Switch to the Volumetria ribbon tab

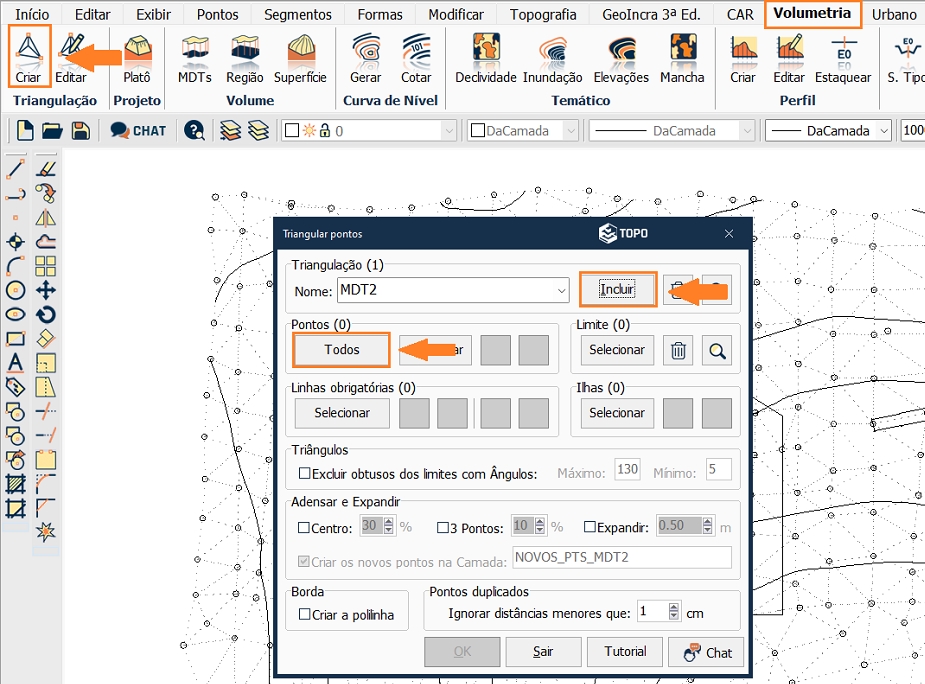coord(814,14)
